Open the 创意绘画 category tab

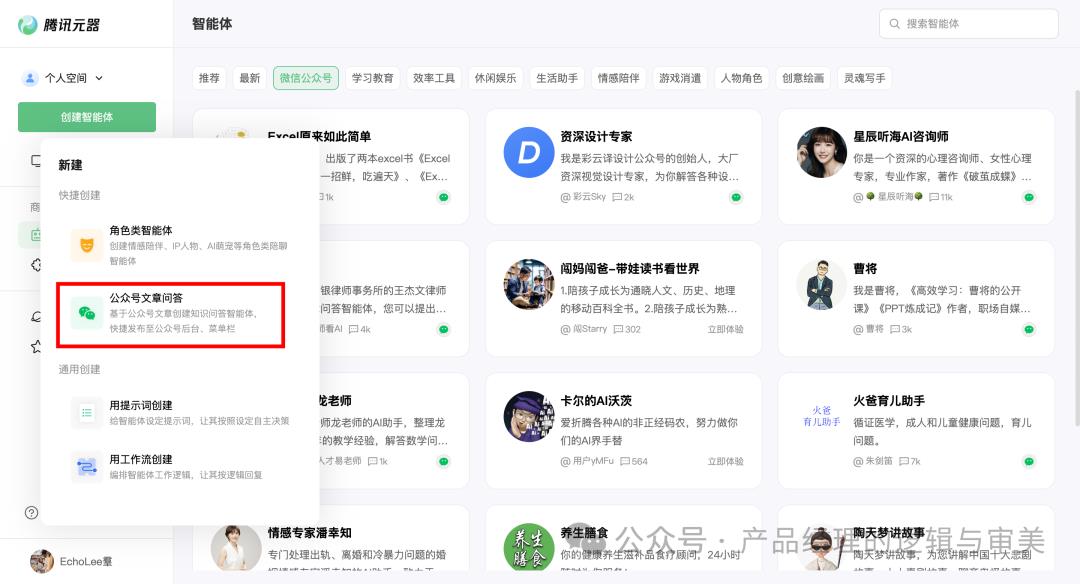tap(803, 78)
